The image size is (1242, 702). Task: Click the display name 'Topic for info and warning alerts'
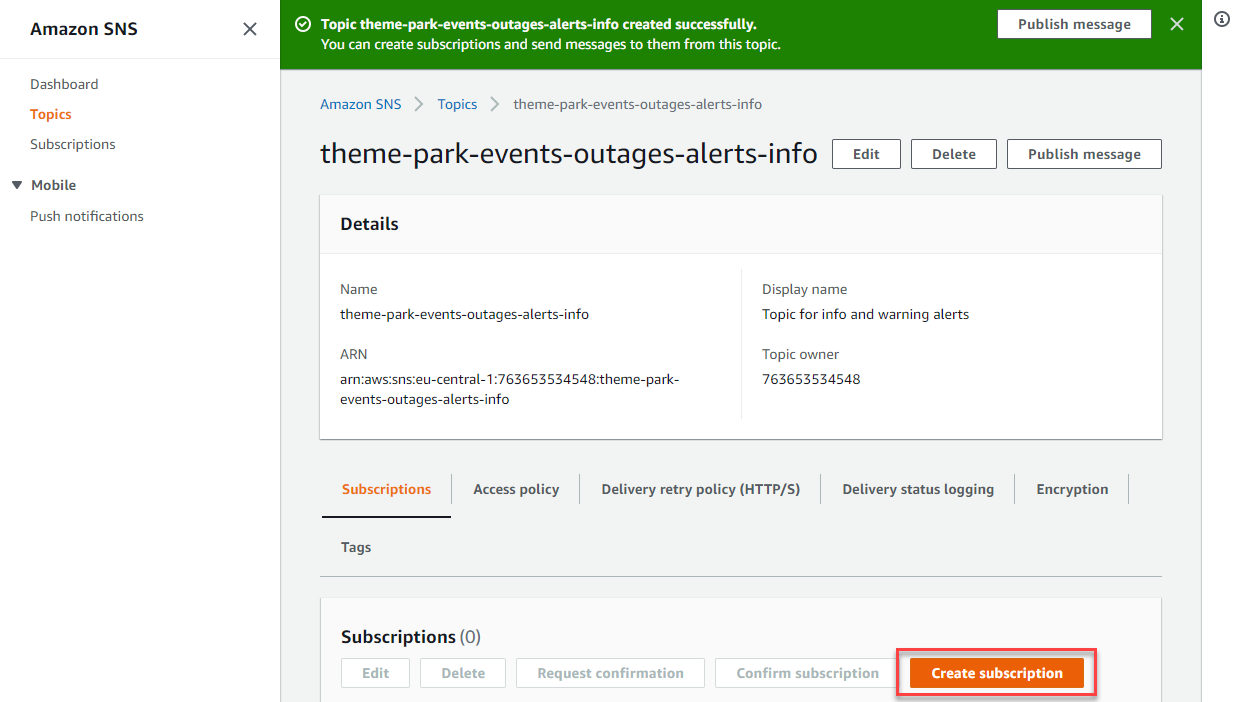tap(865, 314)
